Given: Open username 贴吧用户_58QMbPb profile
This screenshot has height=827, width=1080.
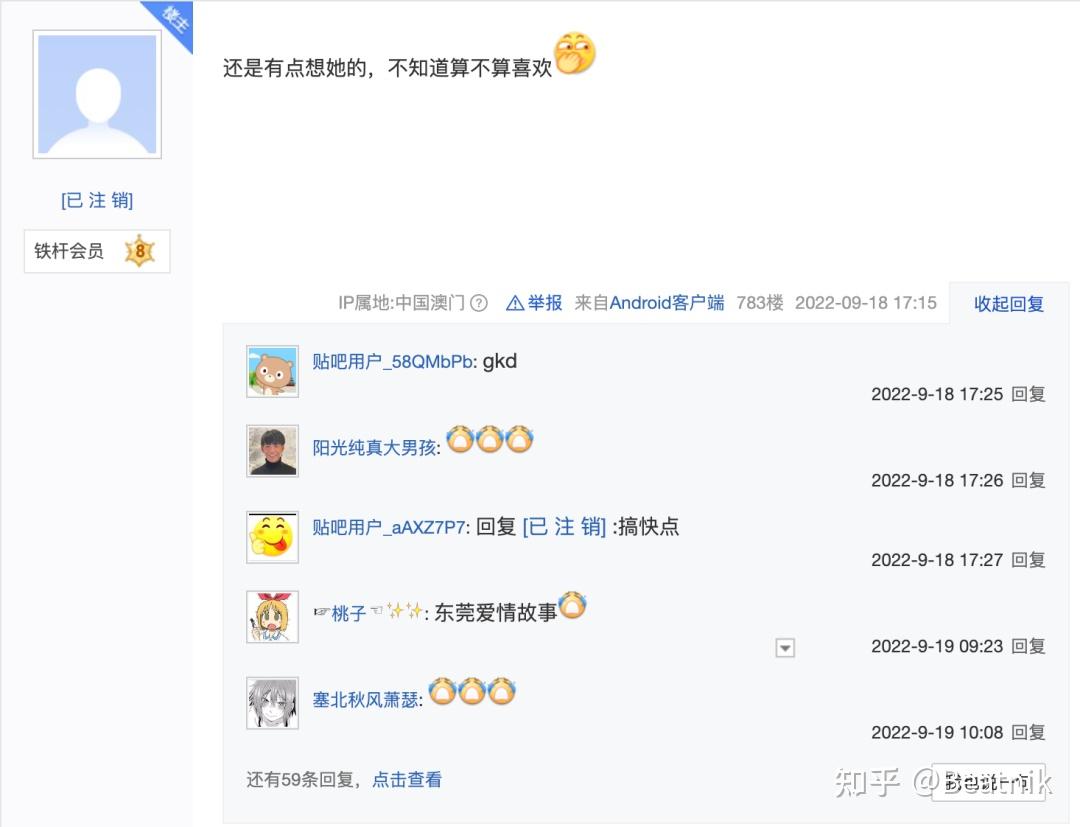Looking at the screenshot, I should pyautogui.click(x=393, y=362).
